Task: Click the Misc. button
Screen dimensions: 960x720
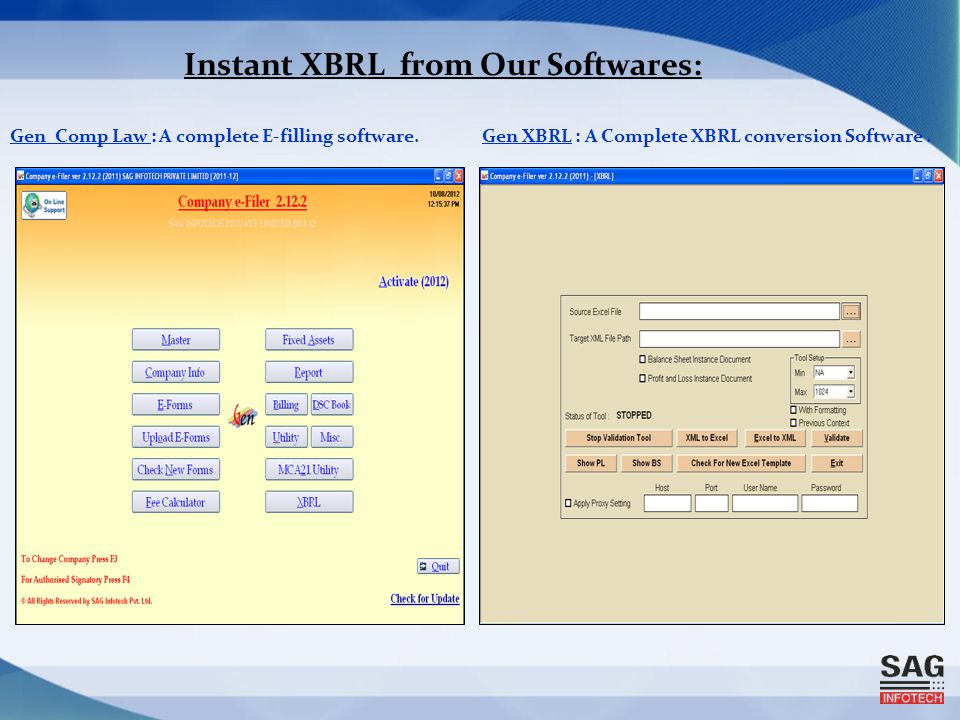Action: 332,437
